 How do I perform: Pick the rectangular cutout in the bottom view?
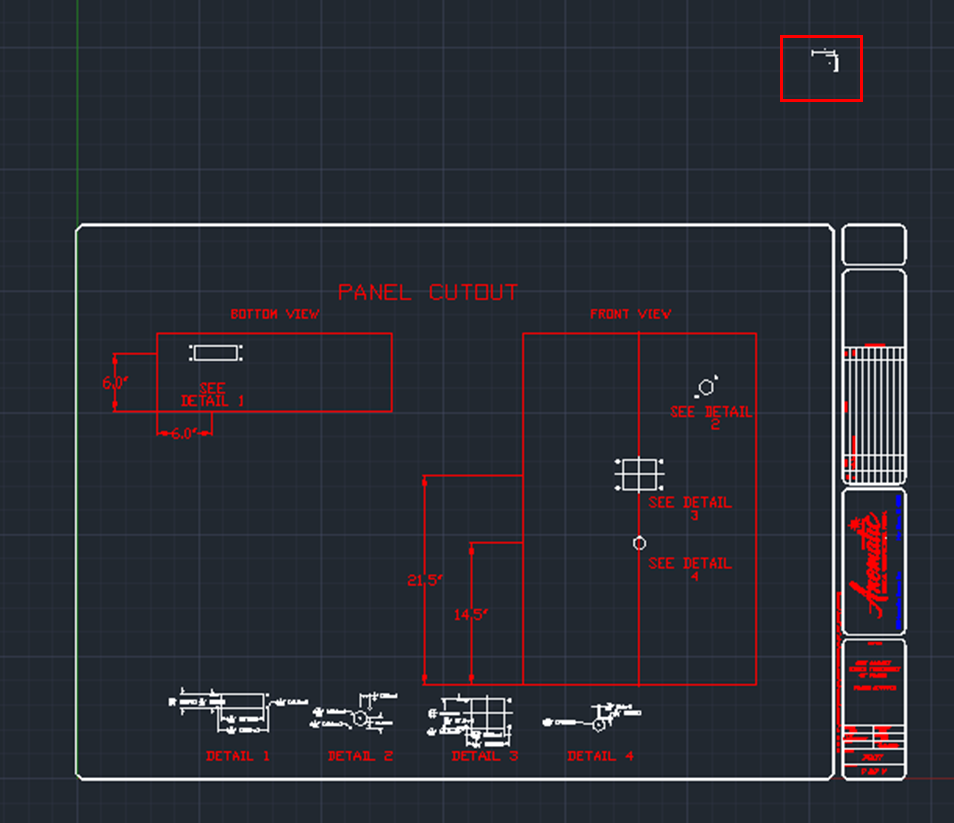pyautogui.click(x=216, y=353)
